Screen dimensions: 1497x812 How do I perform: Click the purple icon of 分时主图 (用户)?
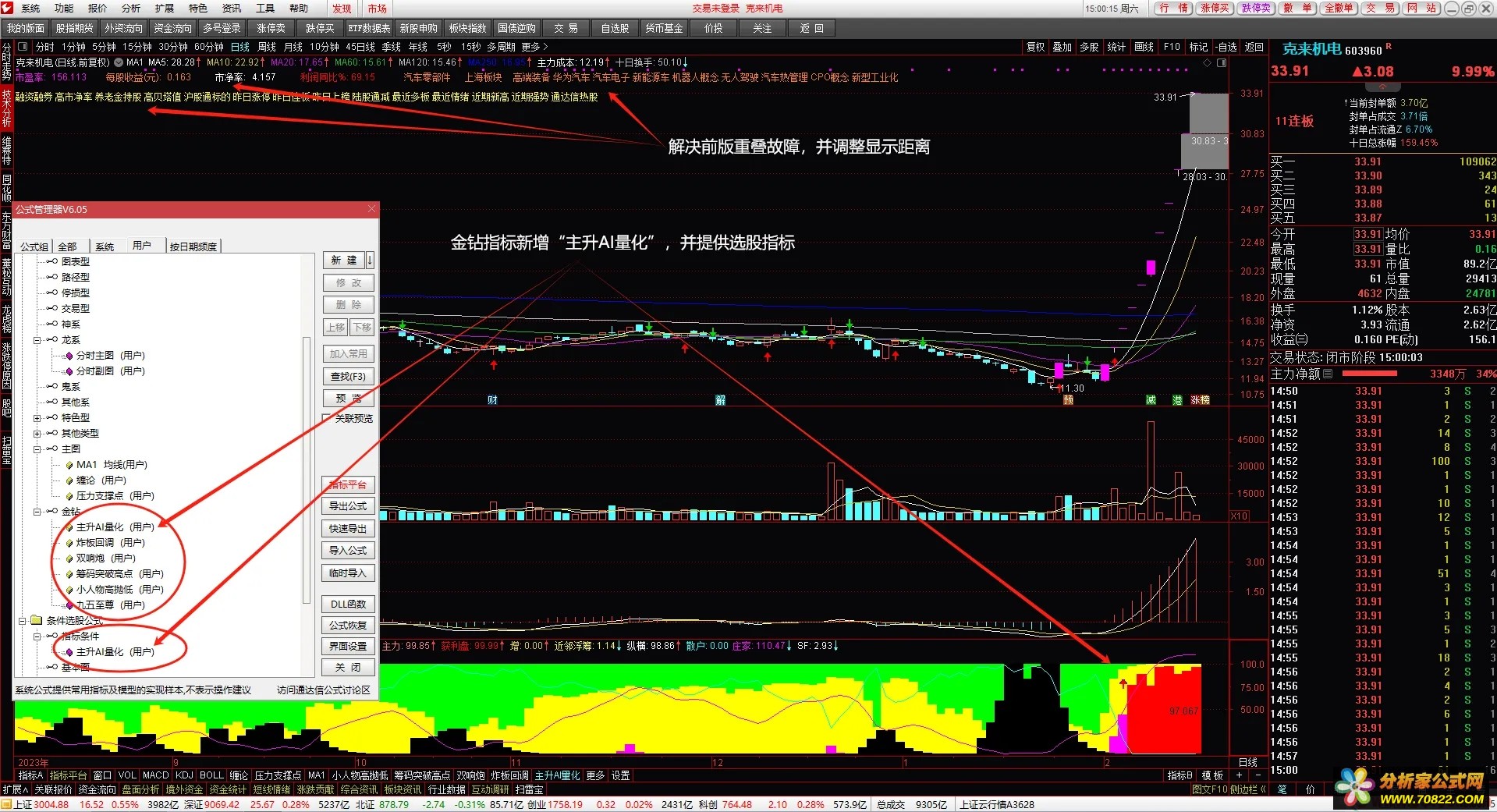coord(69,356)
